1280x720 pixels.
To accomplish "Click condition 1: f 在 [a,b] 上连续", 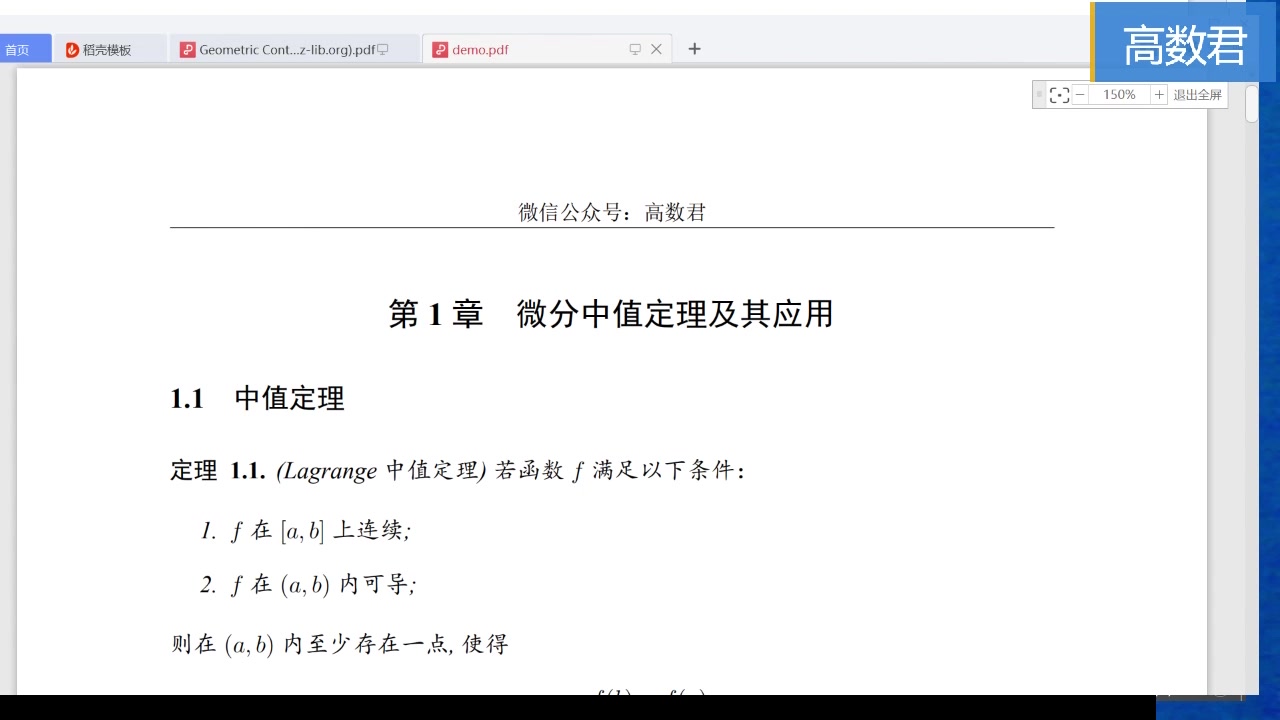I will (x=306, y=531).
